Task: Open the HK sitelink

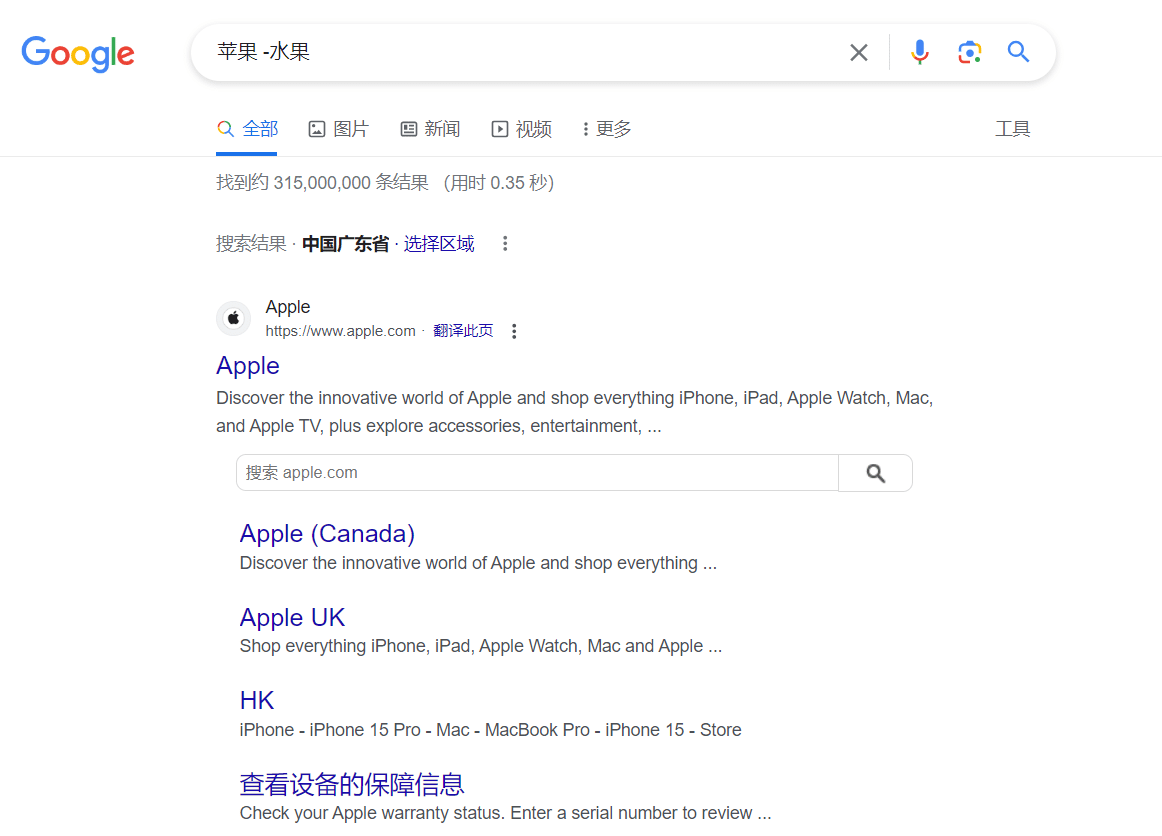Action: [x=256, y=700]
